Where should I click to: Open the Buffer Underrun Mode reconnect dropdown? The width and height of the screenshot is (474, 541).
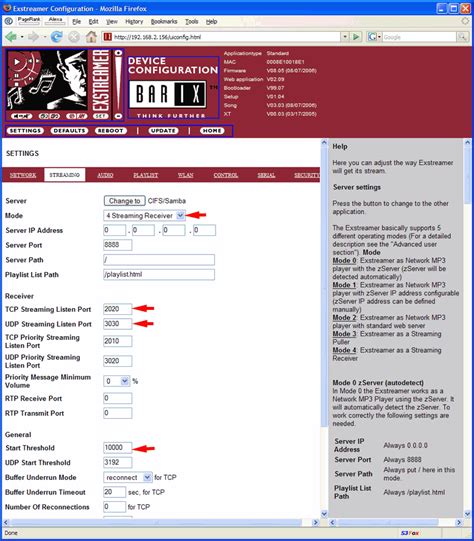[x=128, y=477]
